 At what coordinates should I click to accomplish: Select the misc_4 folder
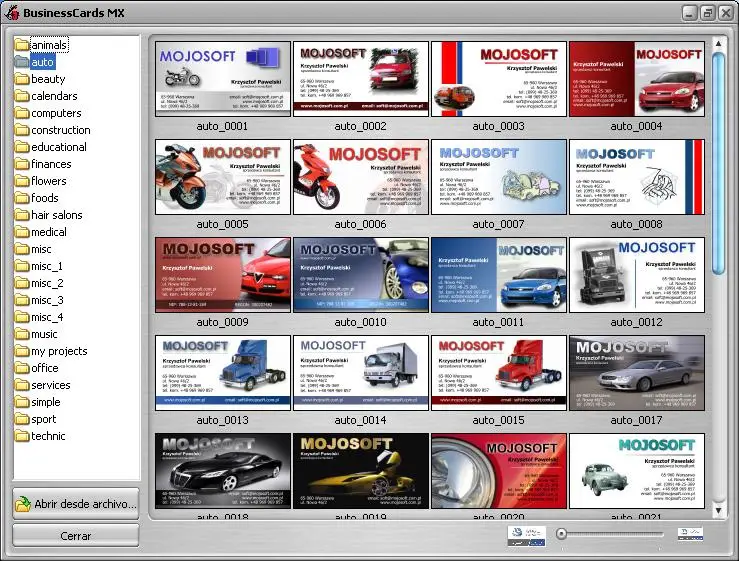[39, 317]
